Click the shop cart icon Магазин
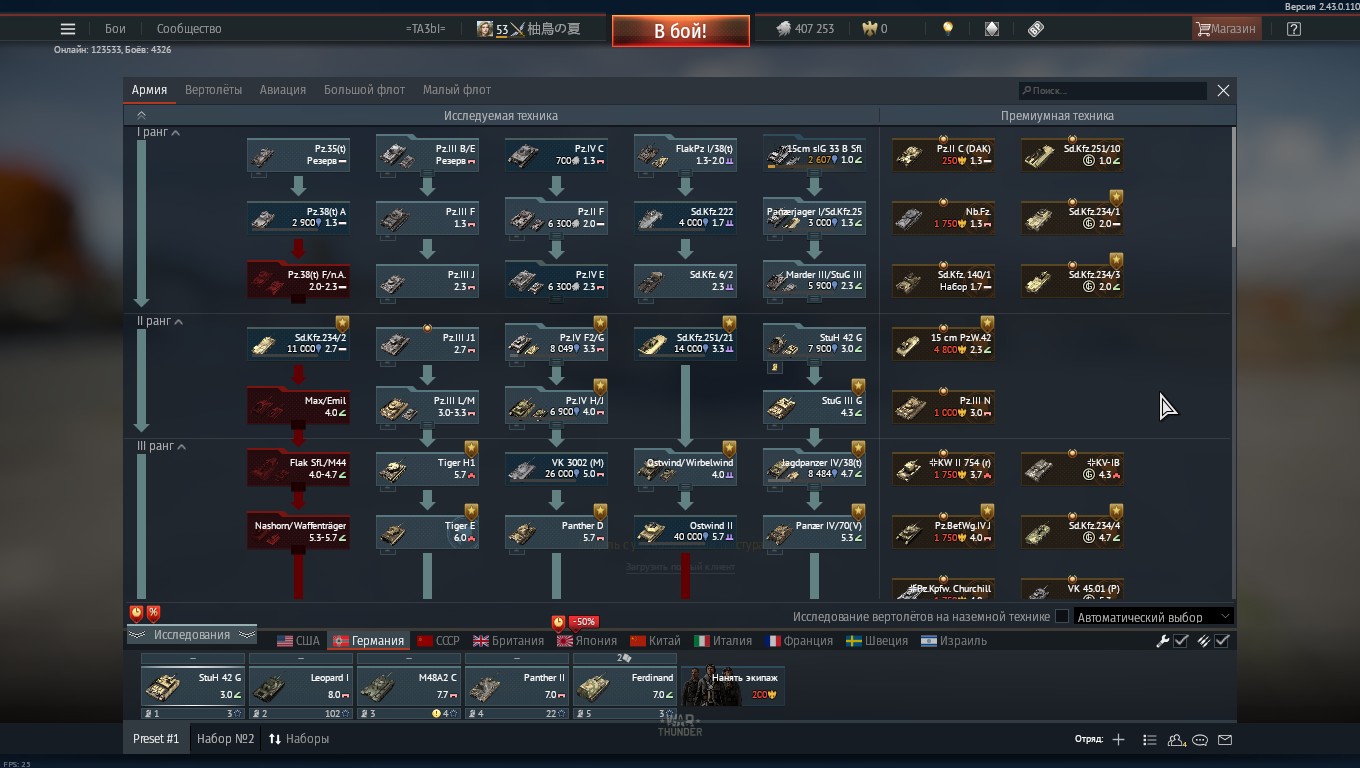Viewport: 1360px width, 768px height. pyautogui.click(x=1226, y=29)
